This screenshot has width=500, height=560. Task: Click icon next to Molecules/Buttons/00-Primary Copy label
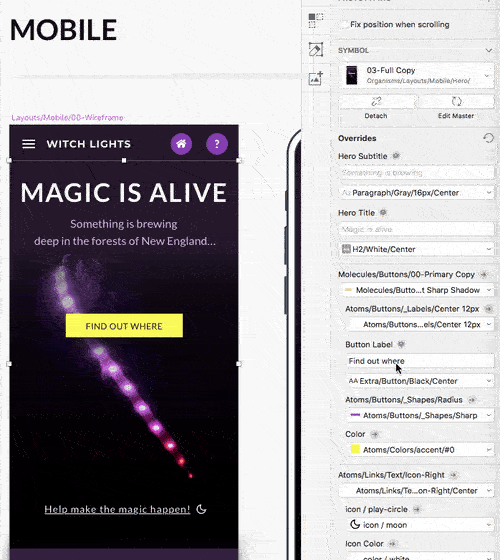484,274
